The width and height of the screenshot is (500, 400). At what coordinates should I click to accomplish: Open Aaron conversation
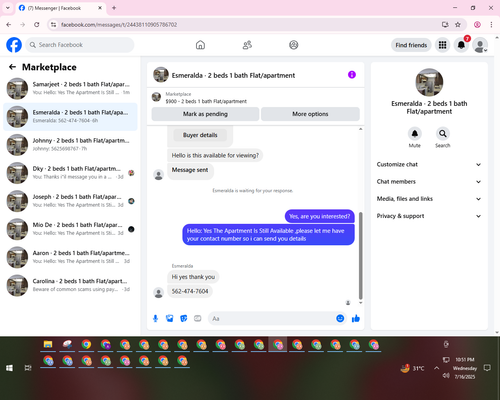(70, 257)
